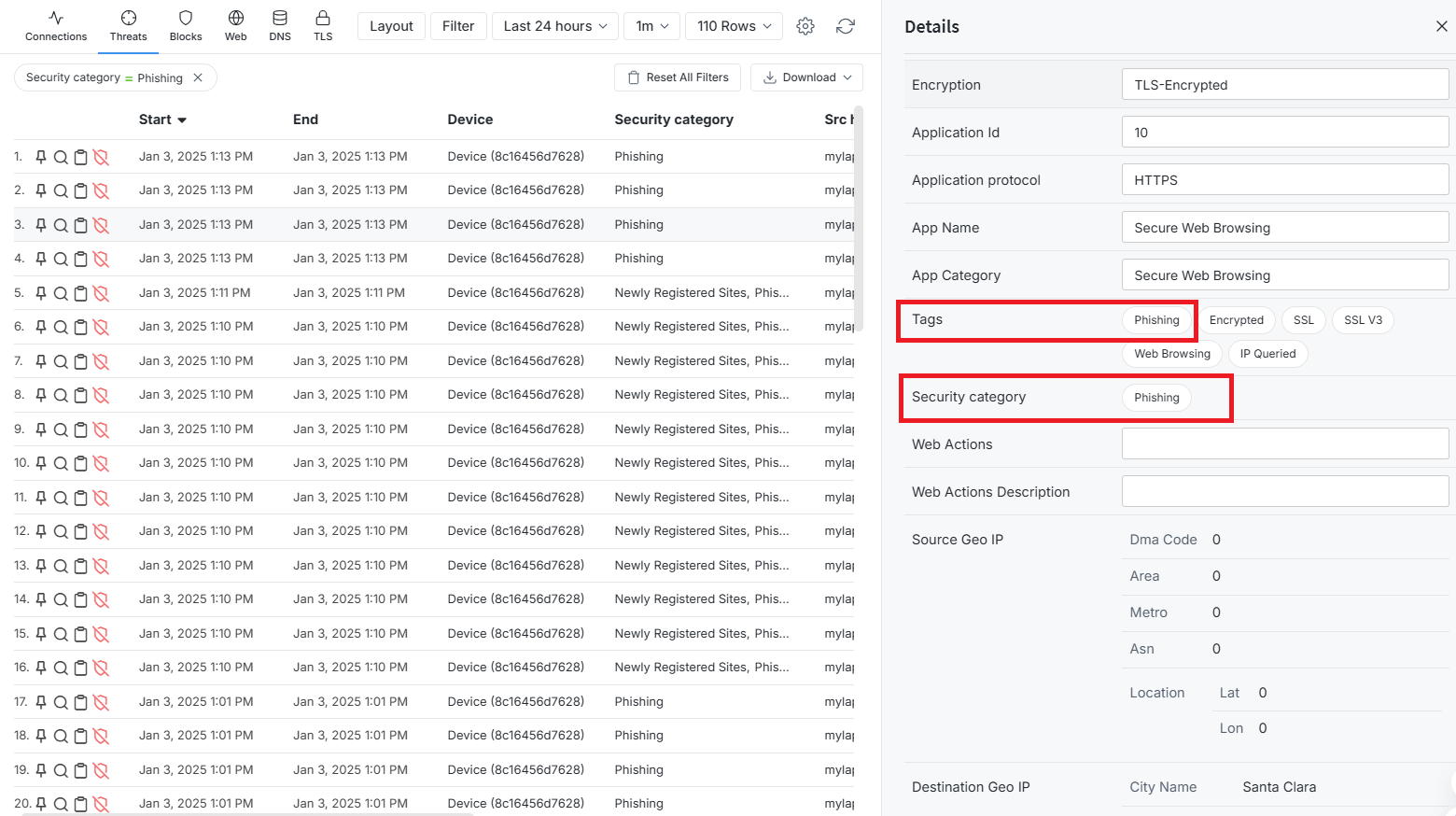Viewport: 1456px width, 816px height.
Task: Open the 1m interval dropdown
Action: [x=652, y=26]
